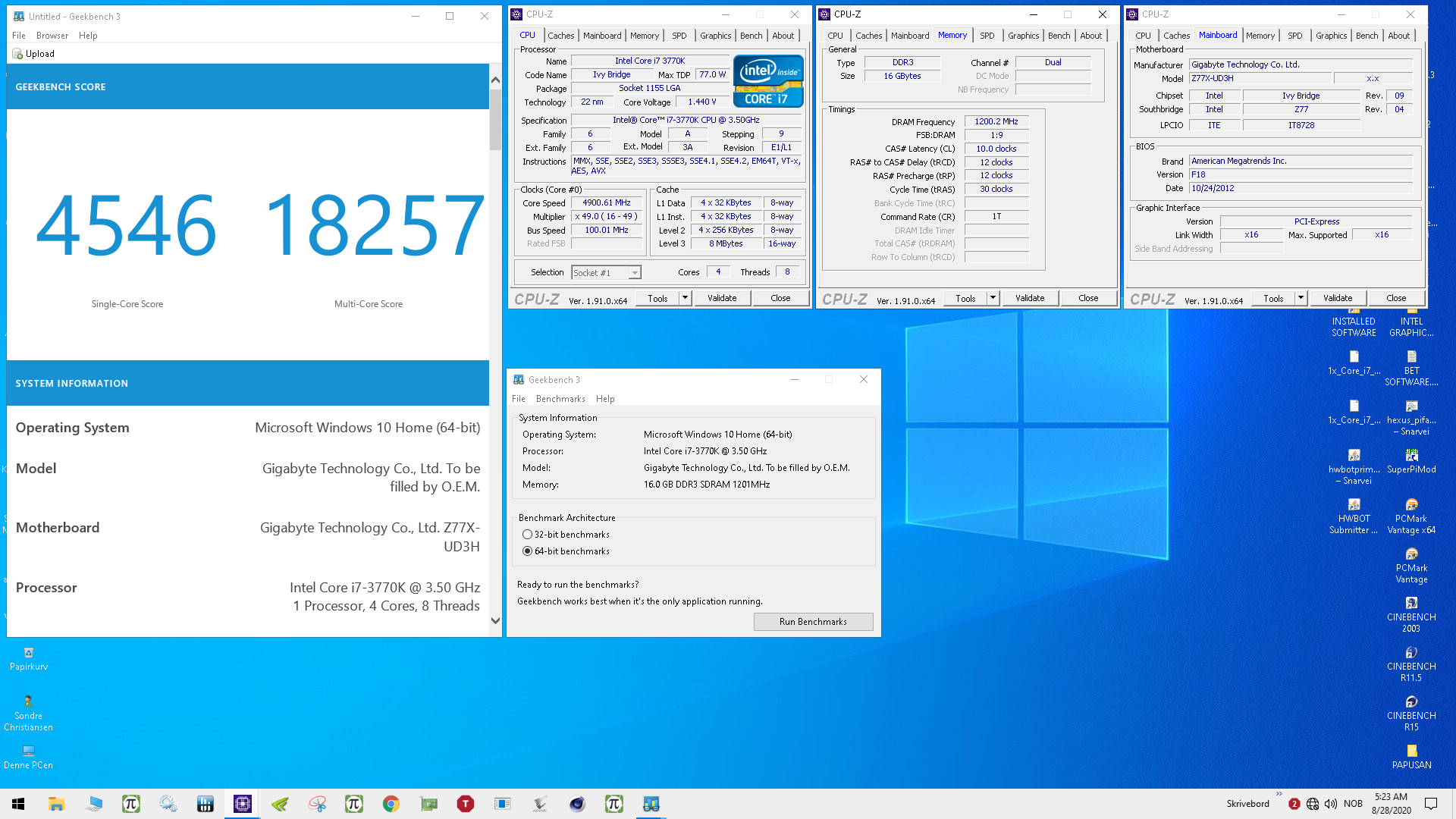Click the gears settings taskbar icon
This screenshot has width=1456, height=819.
click(x=168, y=804)
